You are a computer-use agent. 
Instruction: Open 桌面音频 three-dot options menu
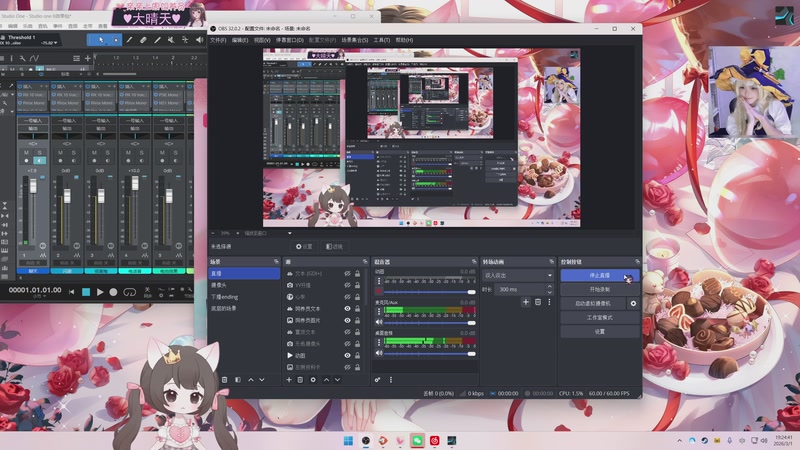coord(379,342)
